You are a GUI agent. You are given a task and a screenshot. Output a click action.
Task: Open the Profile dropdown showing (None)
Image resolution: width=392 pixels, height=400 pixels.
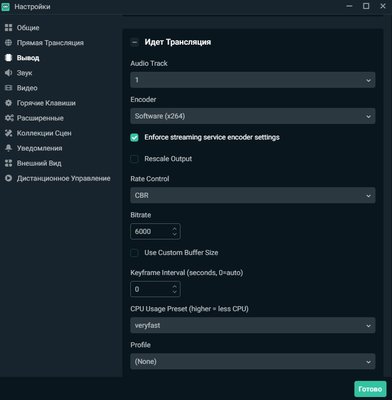click(253, 361)
